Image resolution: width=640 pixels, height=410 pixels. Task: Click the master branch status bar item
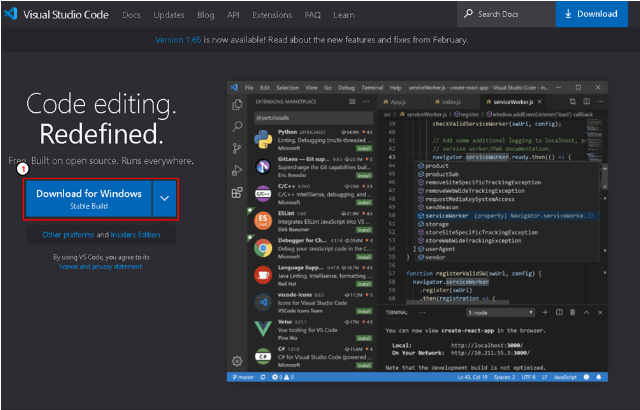tap(243, 377)
